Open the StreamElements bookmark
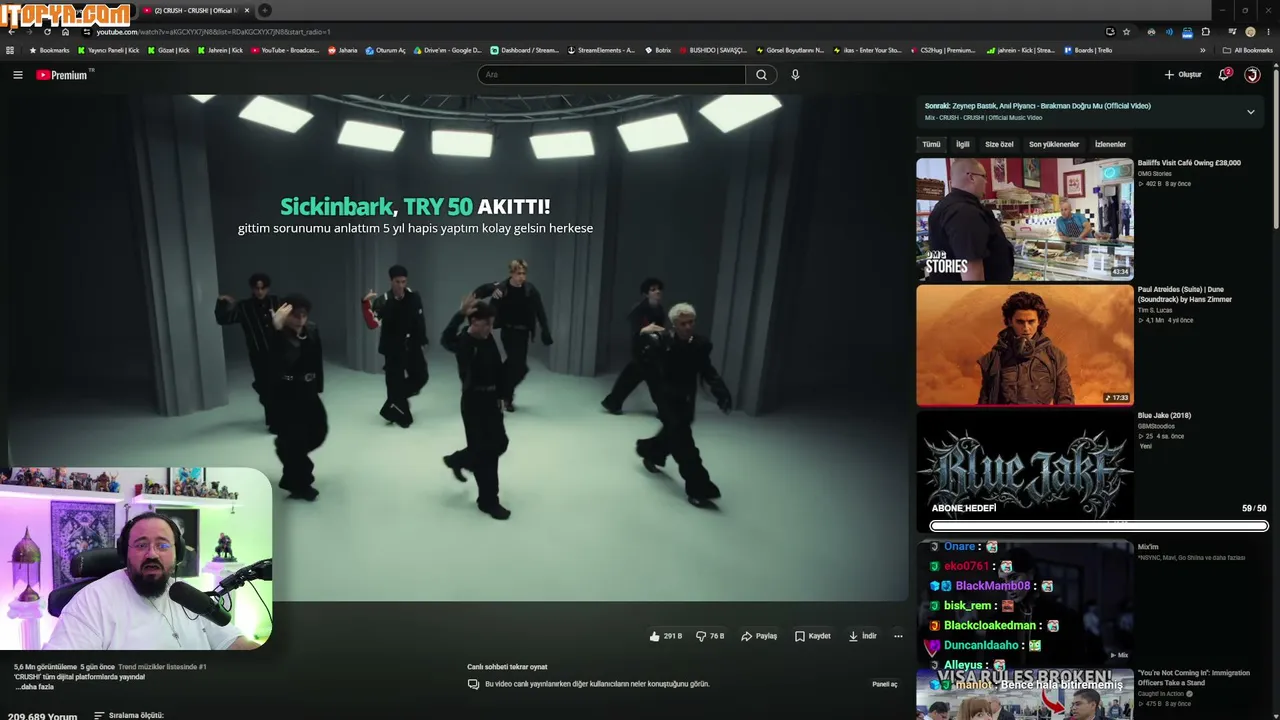1280x720 pixels. click(x=601, y=50)
